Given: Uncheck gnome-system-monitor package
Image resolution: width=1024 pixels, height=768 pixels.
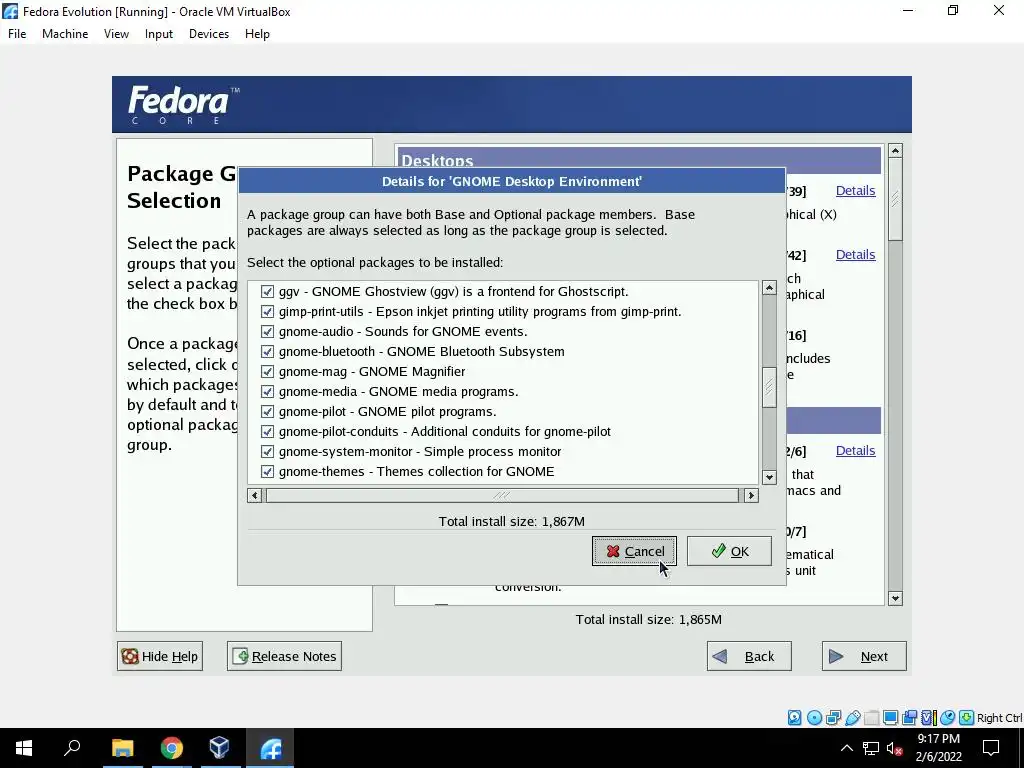Looking at the screenshot, I should pyautogui.click(x=267, y=451).
